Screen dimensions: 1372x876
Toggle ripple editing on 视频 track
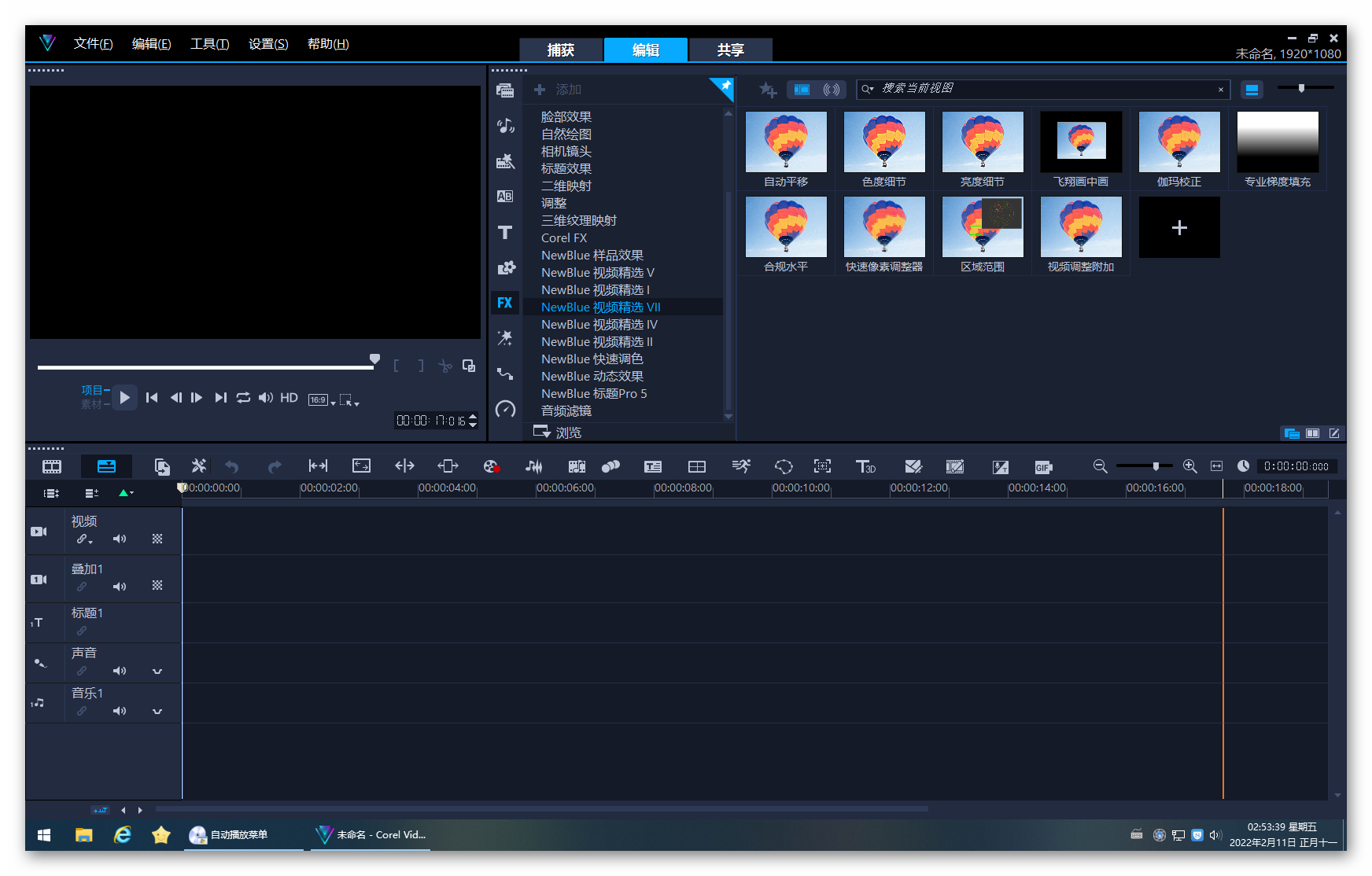click(84, 539)
